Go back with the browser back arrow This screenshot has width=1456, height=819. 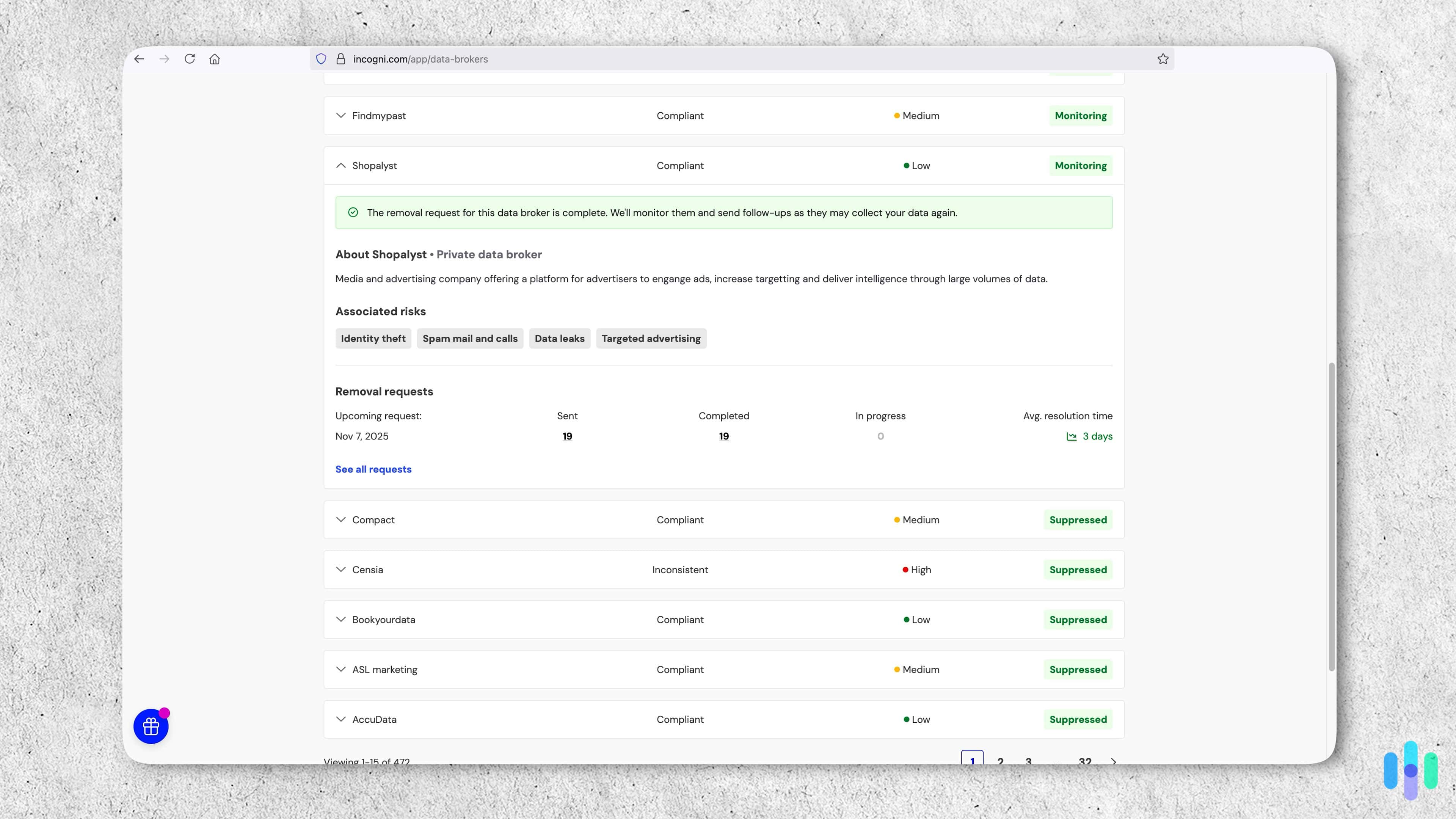(x=139, y=59)
